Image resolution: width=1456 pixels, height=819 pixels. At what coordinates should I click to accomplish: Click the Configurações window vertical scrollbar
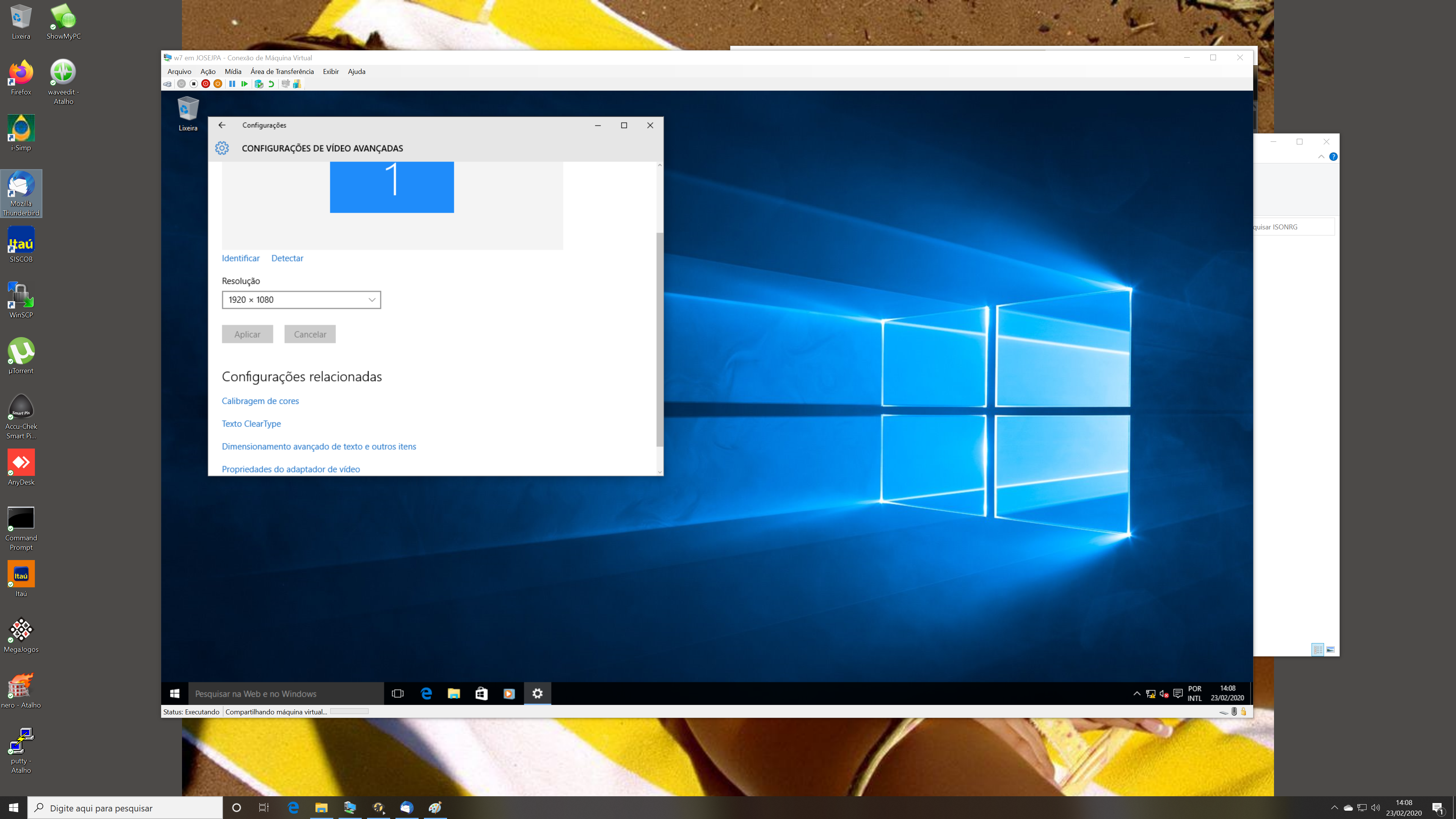click(x=659, y=339)
